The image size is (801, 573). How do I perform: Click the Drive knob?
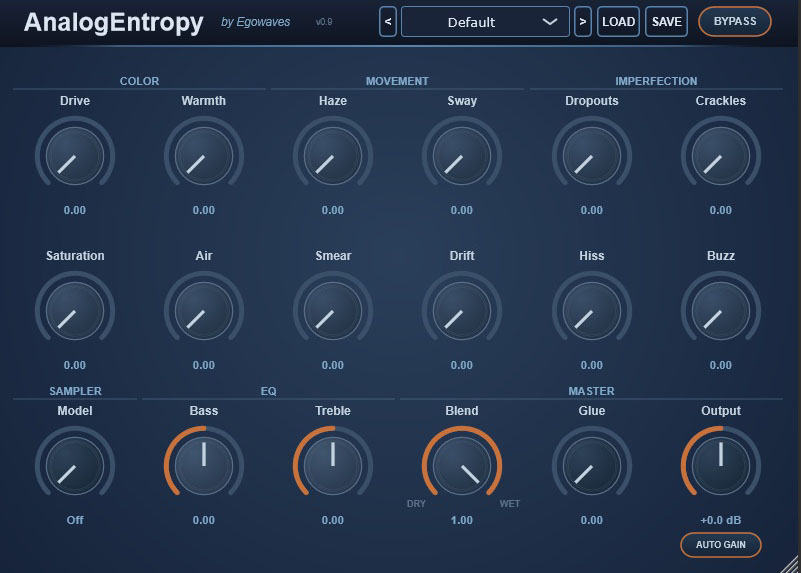point(75,156)
